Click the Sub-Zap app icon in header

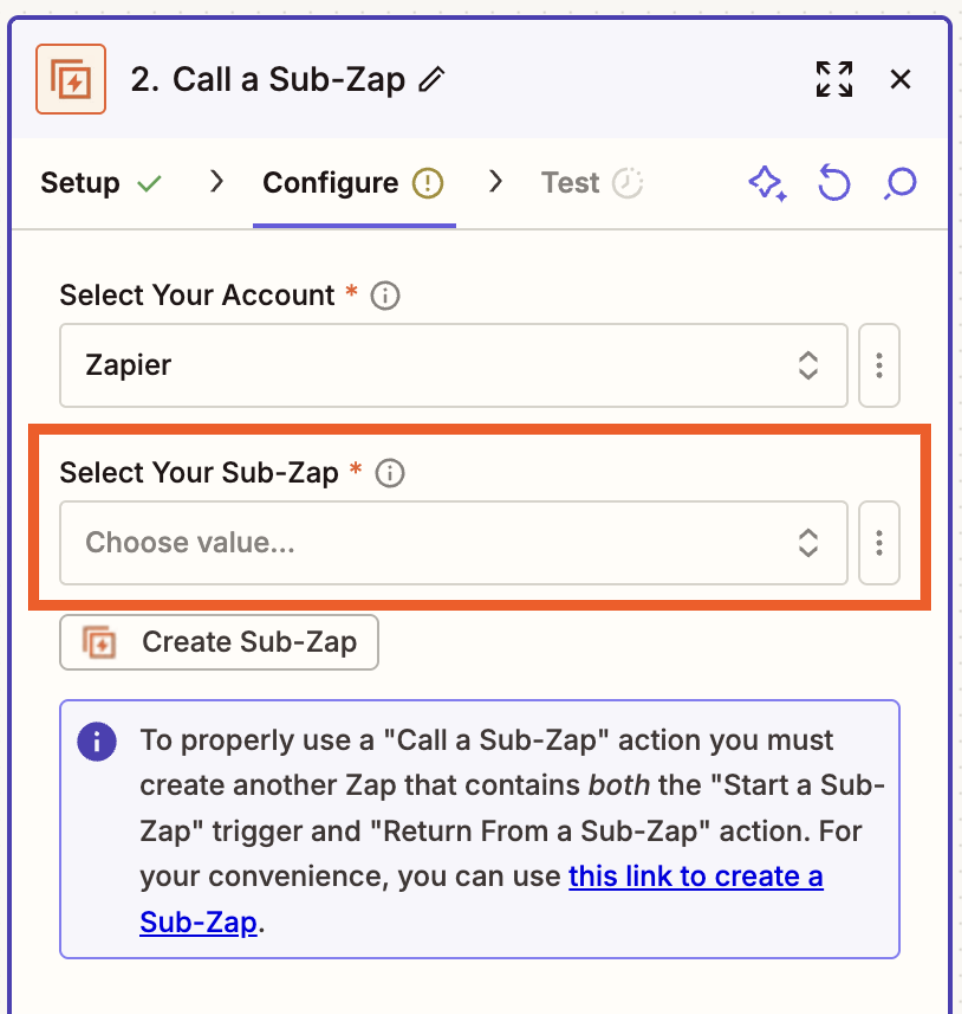(70, 79)
